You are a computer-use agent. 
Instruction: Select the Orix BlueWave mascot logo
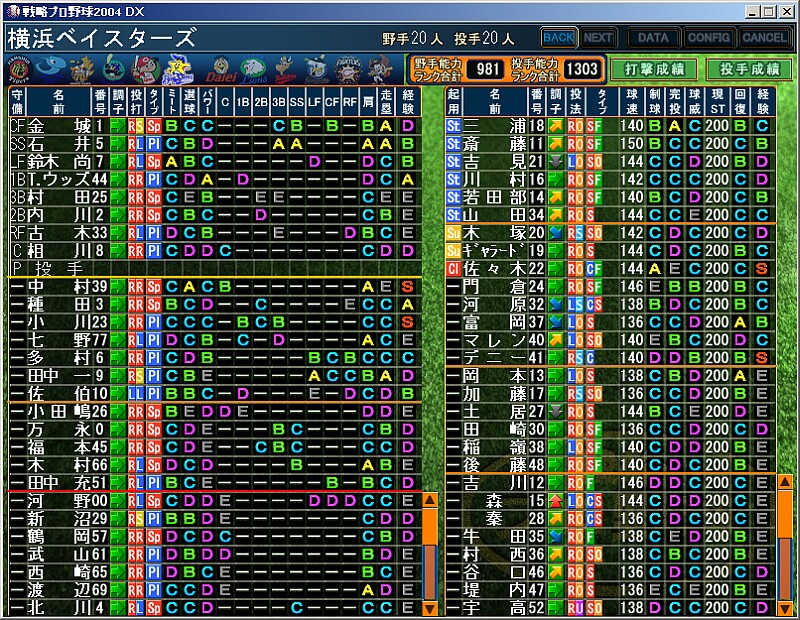381,70
